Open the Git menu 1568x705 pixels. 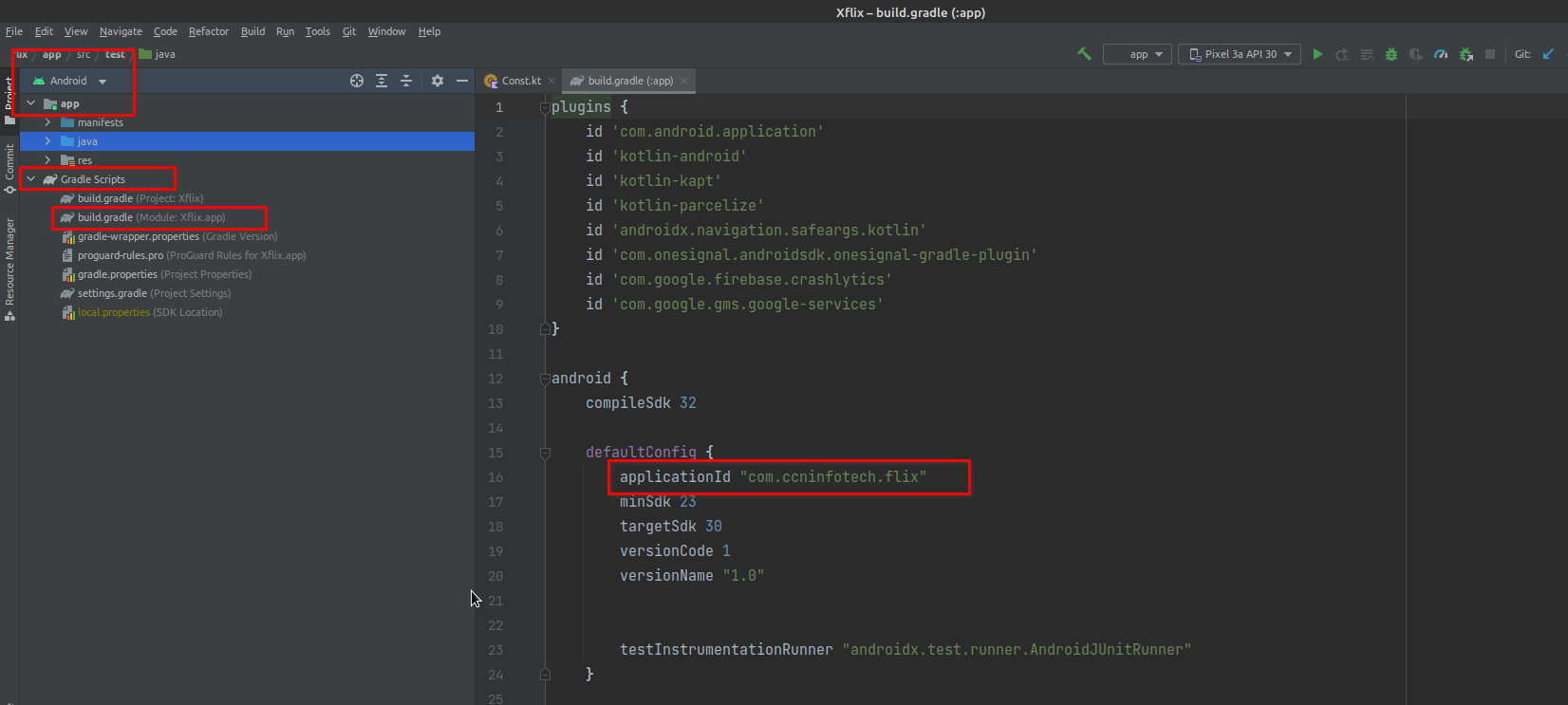coord(349,31)
